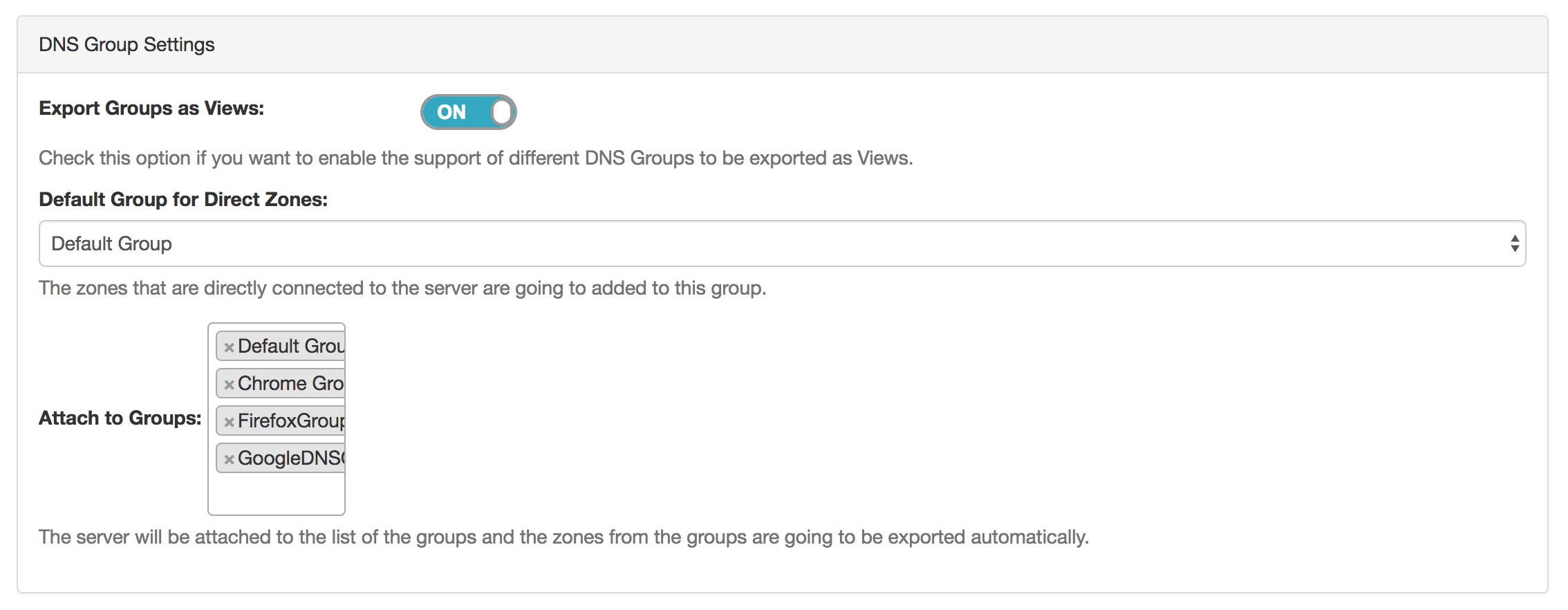
Task: Open the Default Group for Direct Zones dropdown
Action: pyautogui.click(x=781, y=243)
